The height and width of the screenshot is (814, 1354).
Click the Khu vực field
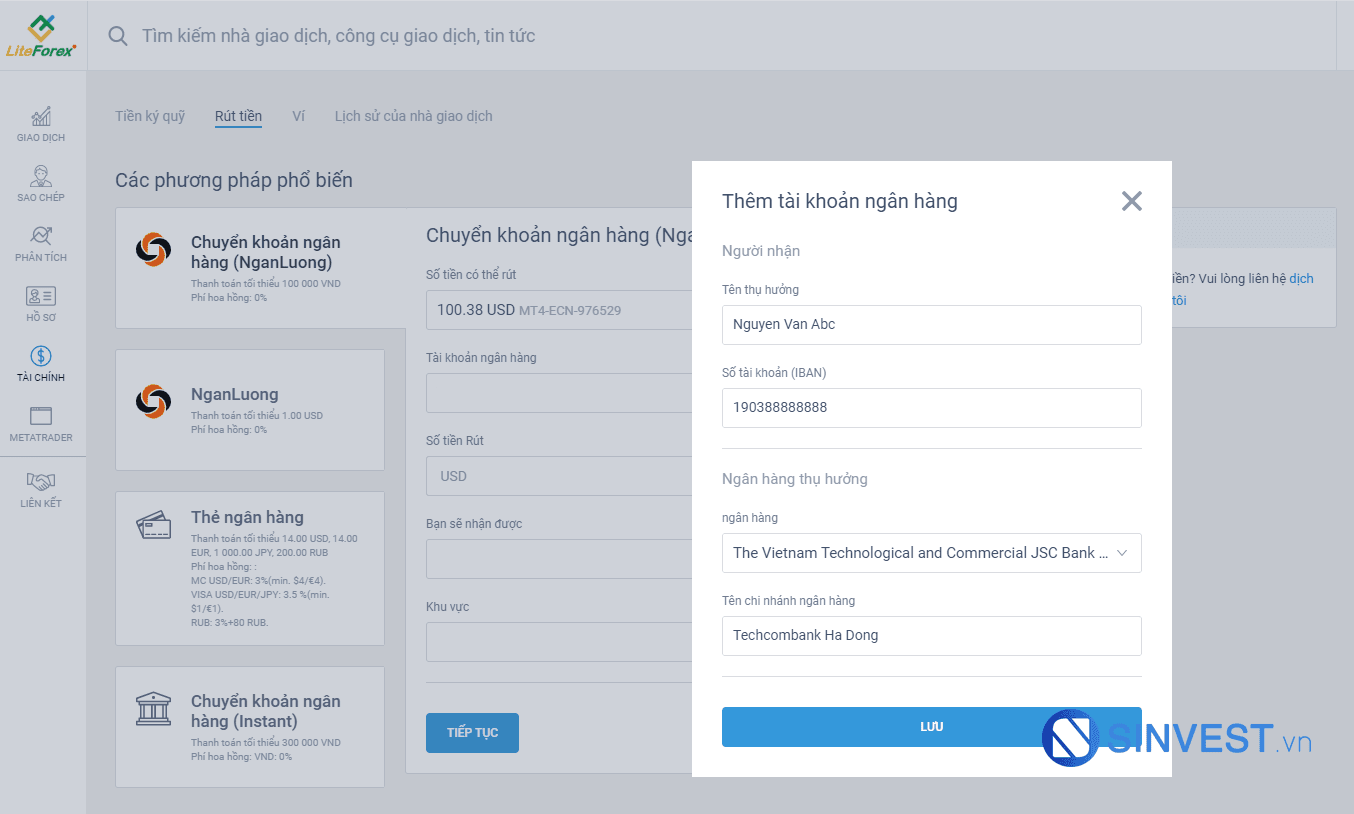click(x=559, y=642)
